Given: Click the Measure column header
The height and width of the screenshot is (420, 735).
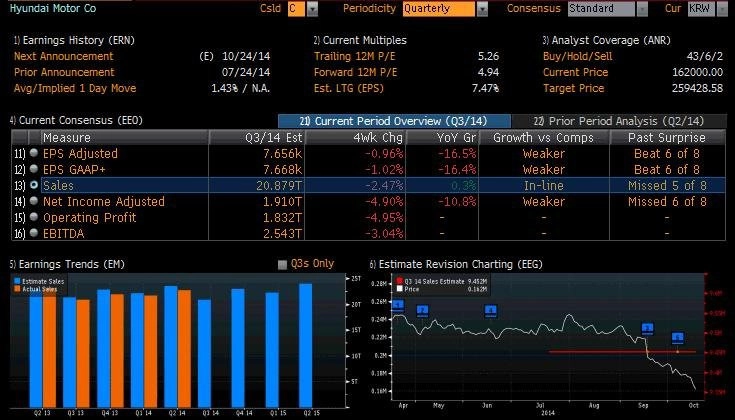Looking at the screenshot, I should 125,137.
